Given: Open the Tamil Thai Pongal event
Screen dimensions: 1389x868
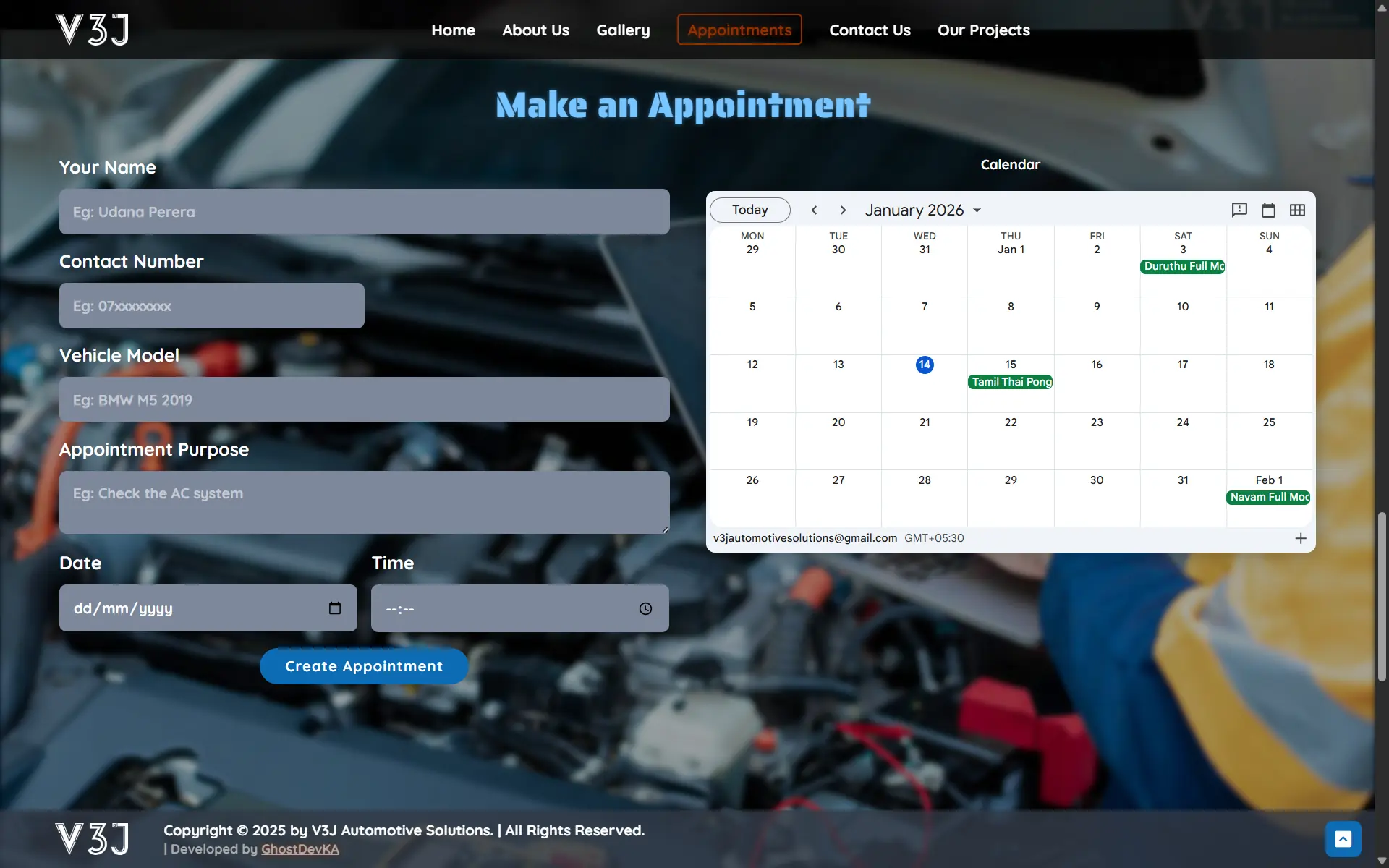Looking at the screenshot, I should (1011, 382).
